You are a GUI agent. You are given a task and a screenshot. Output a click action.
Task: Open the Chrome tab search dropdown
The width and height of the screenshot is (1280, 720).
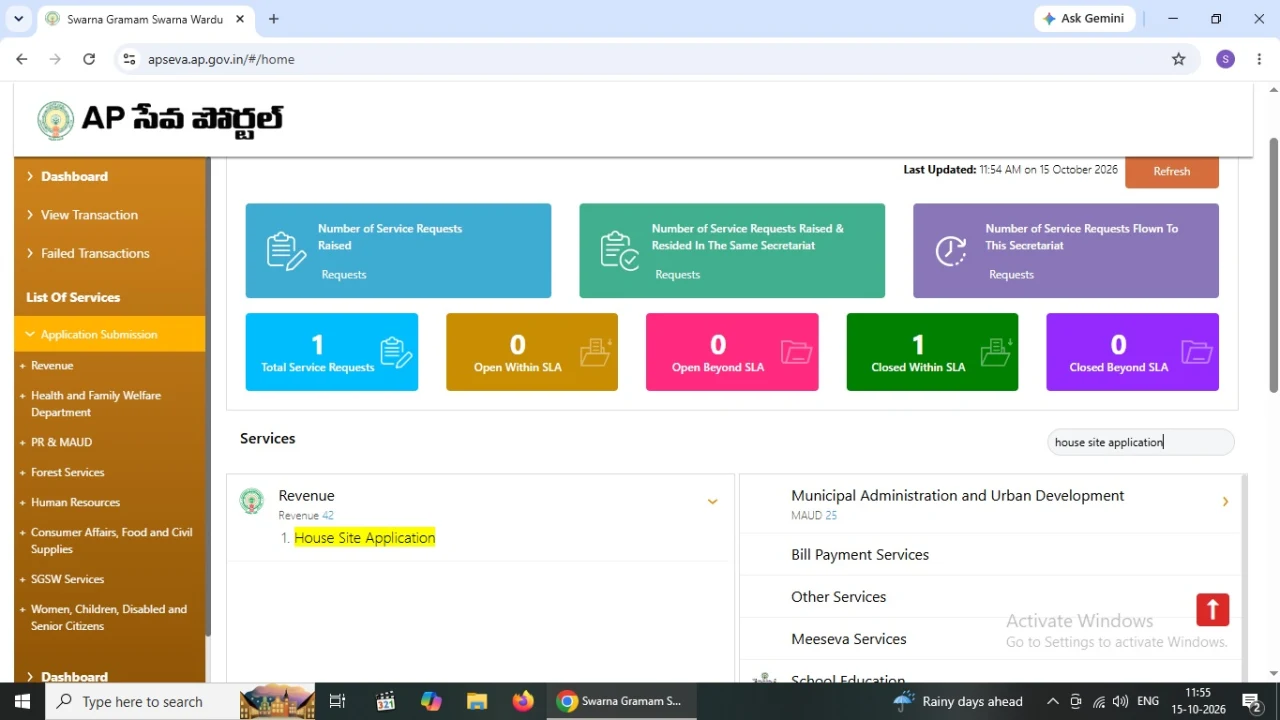coord(18,19)
